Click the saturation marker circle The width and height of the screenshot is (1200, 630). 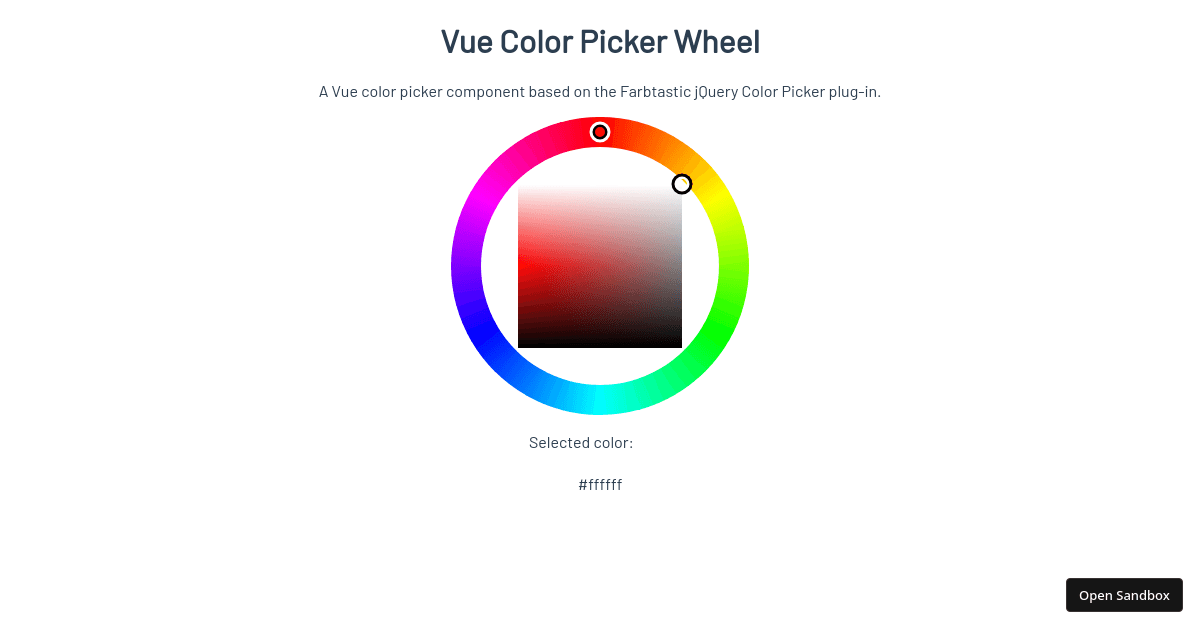(682, 184)
